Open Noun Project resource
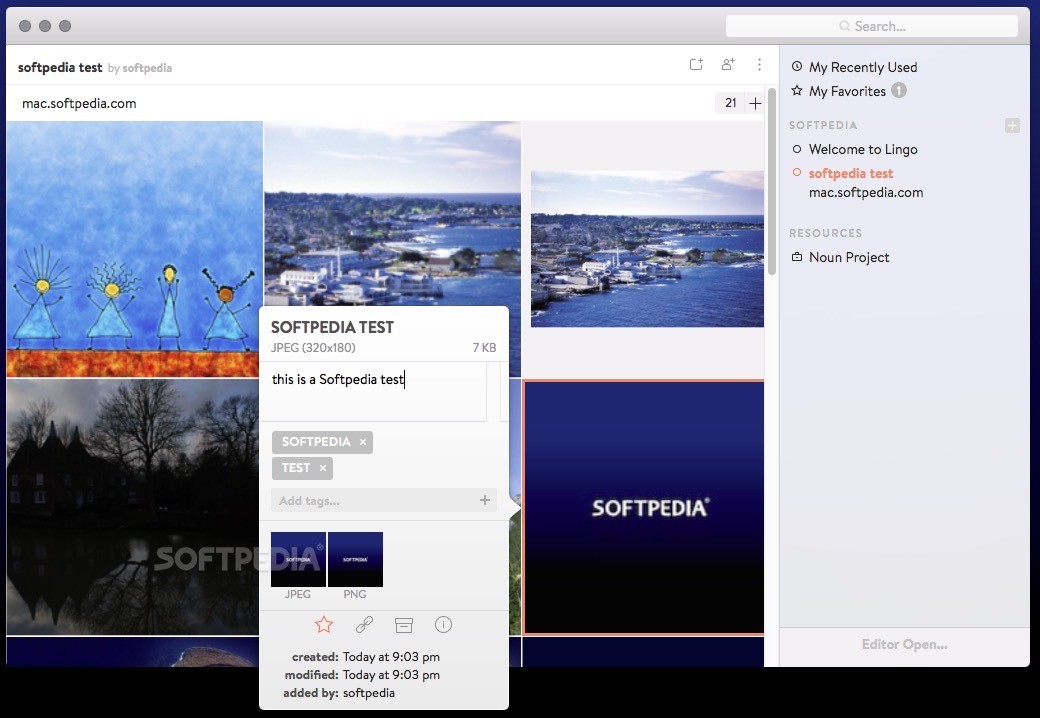1040x718 pixels. (849, 257)
